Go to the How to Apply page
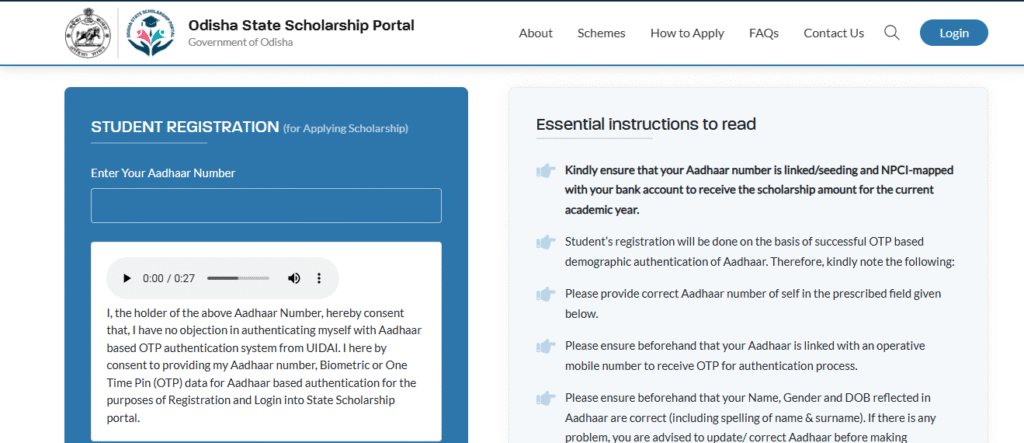This screenshot has width=1024, height=443. [x=687, y=33]
